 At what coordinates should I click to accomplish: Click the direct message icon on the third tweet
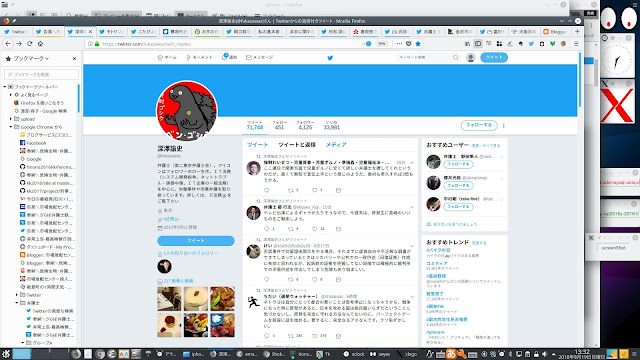tap(338, 280)
